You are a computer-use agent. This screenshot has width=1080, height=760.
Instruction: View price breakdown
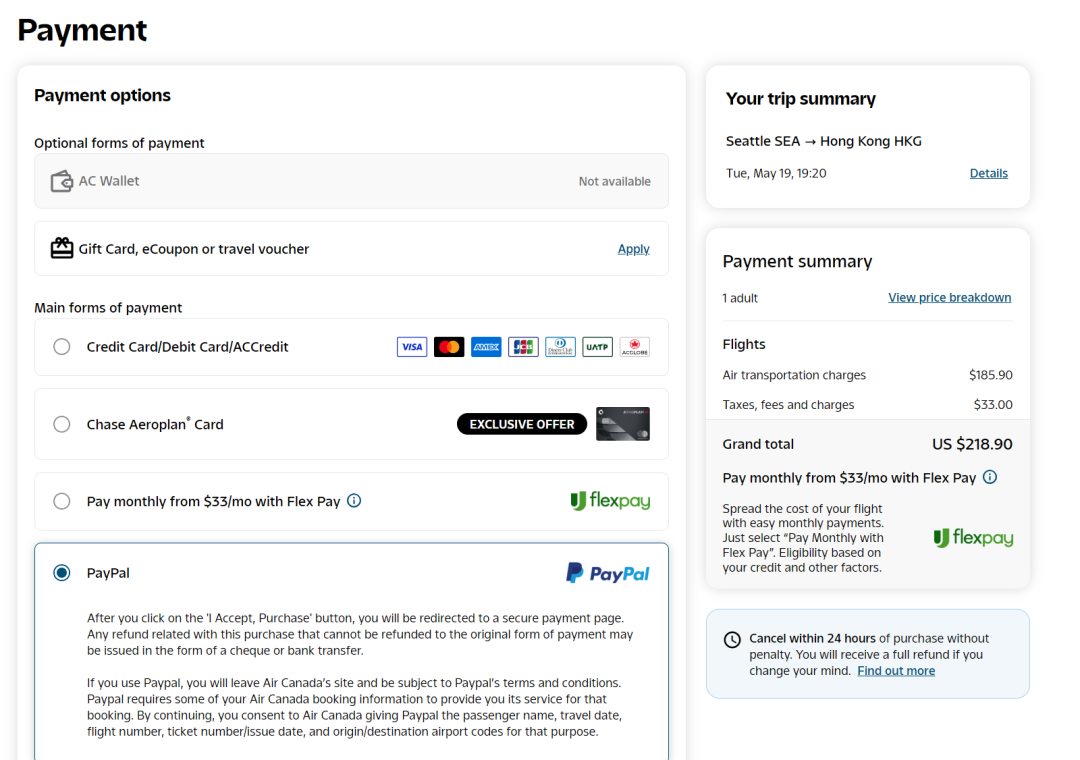click(x=949, y=297)
